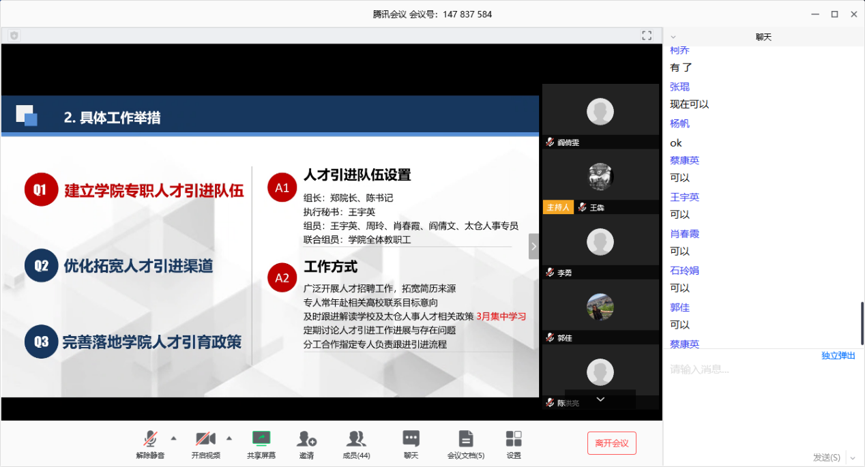The image size is (865, 467).
Task: Select host 王鑫 video thumbnail
Action: [x=600, y=181]
